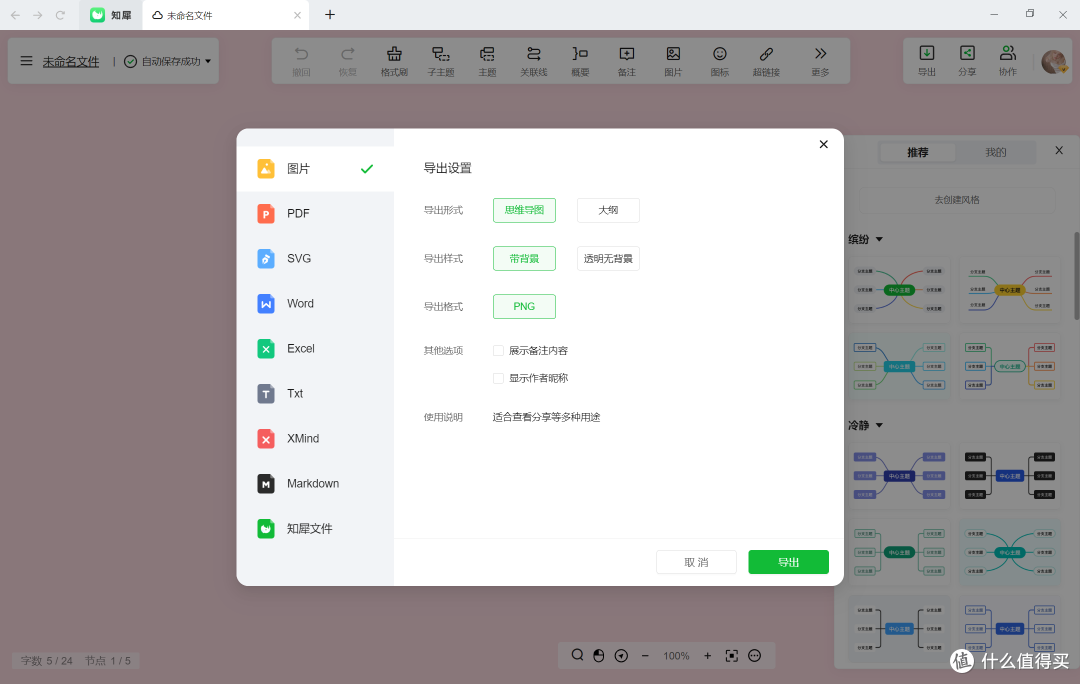The height and width of the screenshot is (684, 1080).
Task: Select 思维导图 export form
Action: point(524,210)
